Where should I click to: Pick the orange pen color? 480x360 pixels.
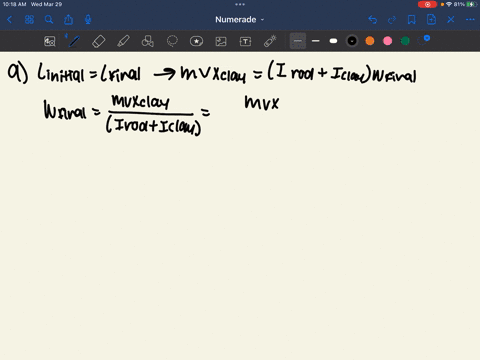[370, 41]
